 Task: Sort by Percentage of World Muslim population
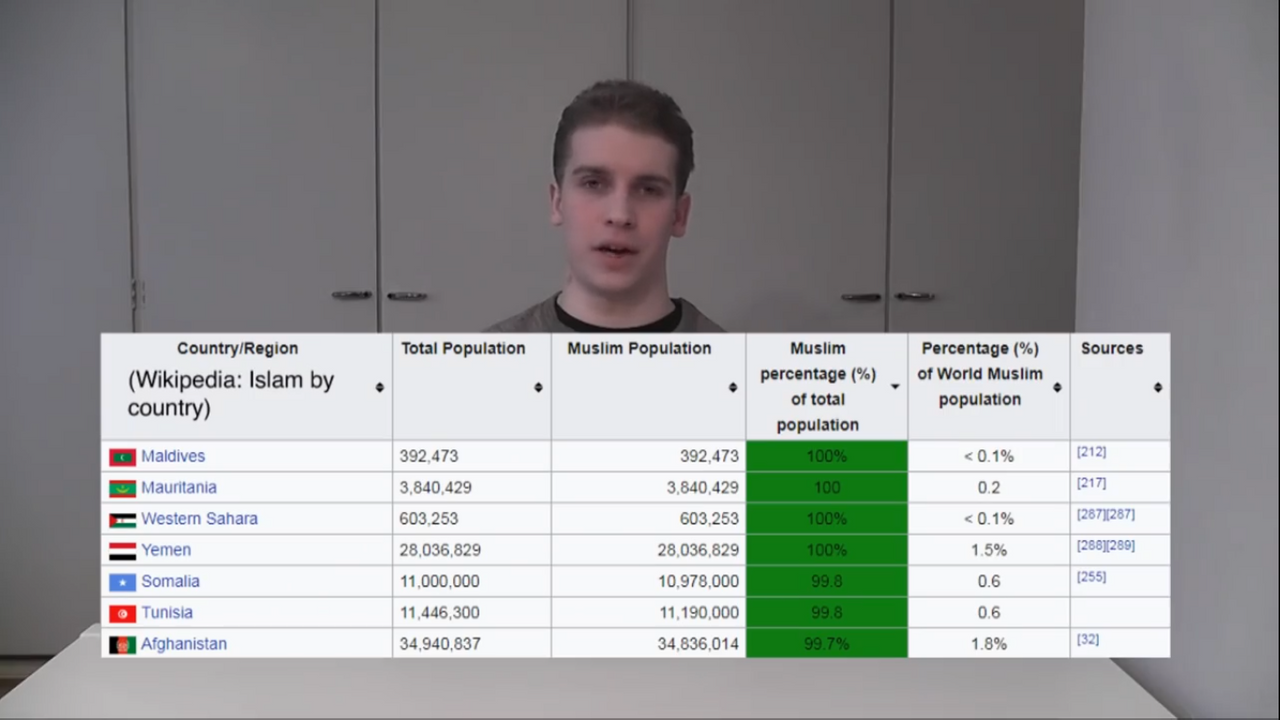click(x=1057, y=387)
